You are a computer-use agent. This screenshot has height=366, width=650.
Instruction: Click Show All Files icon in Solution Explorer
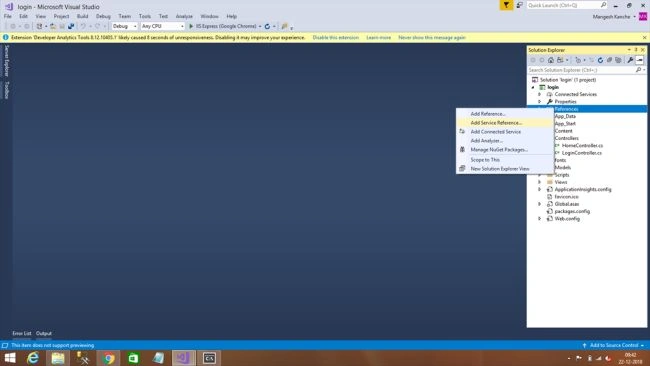(618, 60)
